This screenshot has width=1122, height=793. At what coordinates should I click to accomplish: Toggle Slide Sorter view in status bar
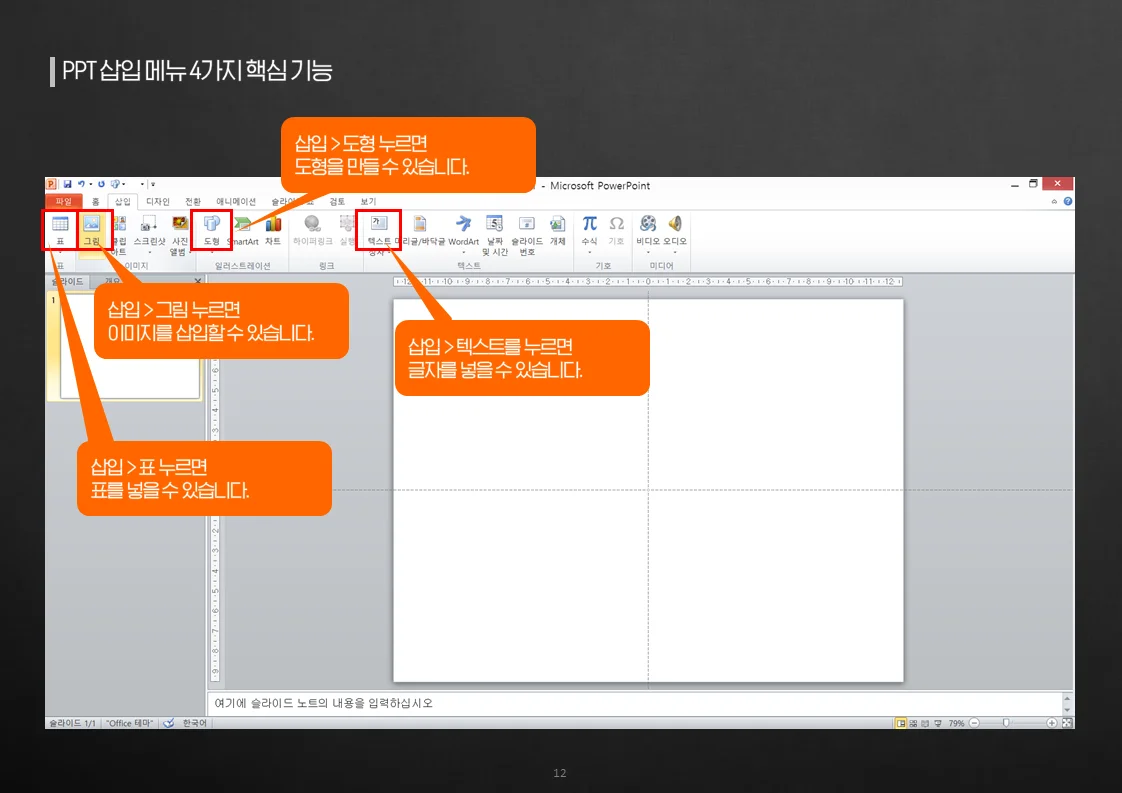[x=913, y=723]
